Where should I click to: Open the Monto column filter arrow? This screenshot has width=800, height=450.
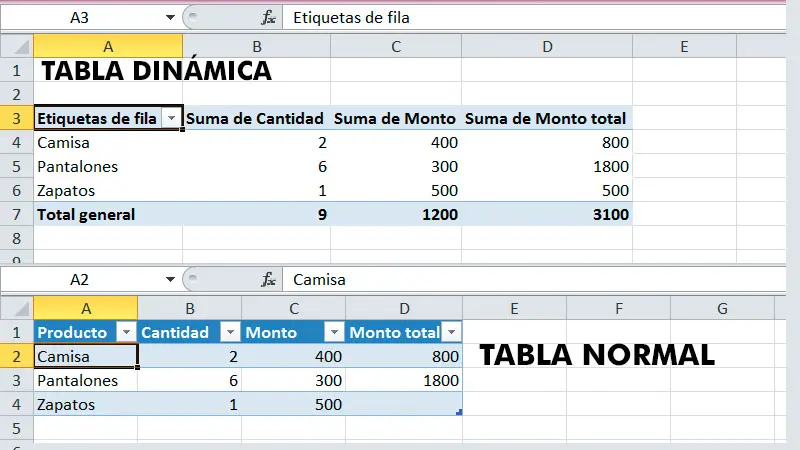point(333,333)
